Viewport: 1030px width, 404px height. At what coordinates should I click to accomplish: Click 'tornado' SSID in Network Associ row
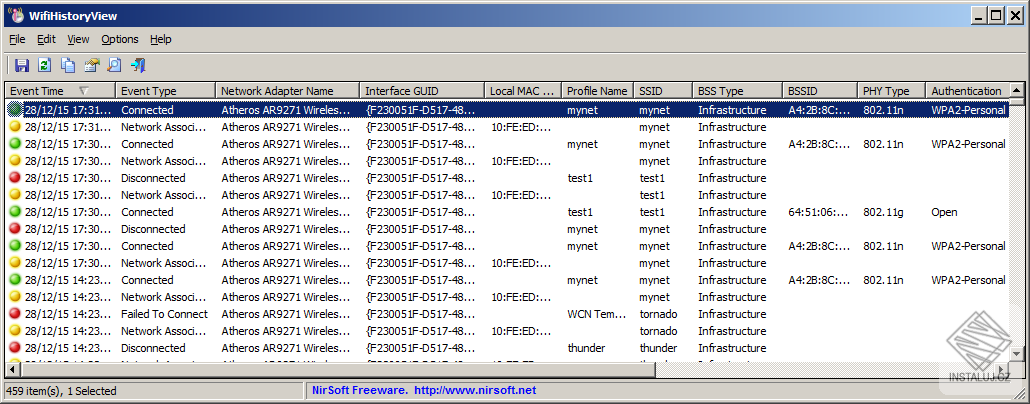(658, 331)
